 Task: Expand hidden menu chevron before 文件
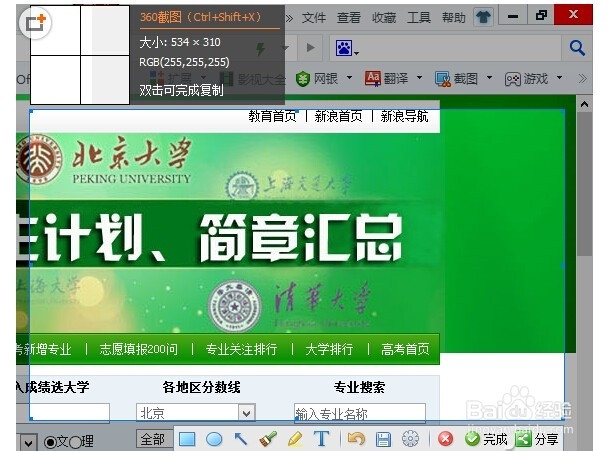point(289,17)
